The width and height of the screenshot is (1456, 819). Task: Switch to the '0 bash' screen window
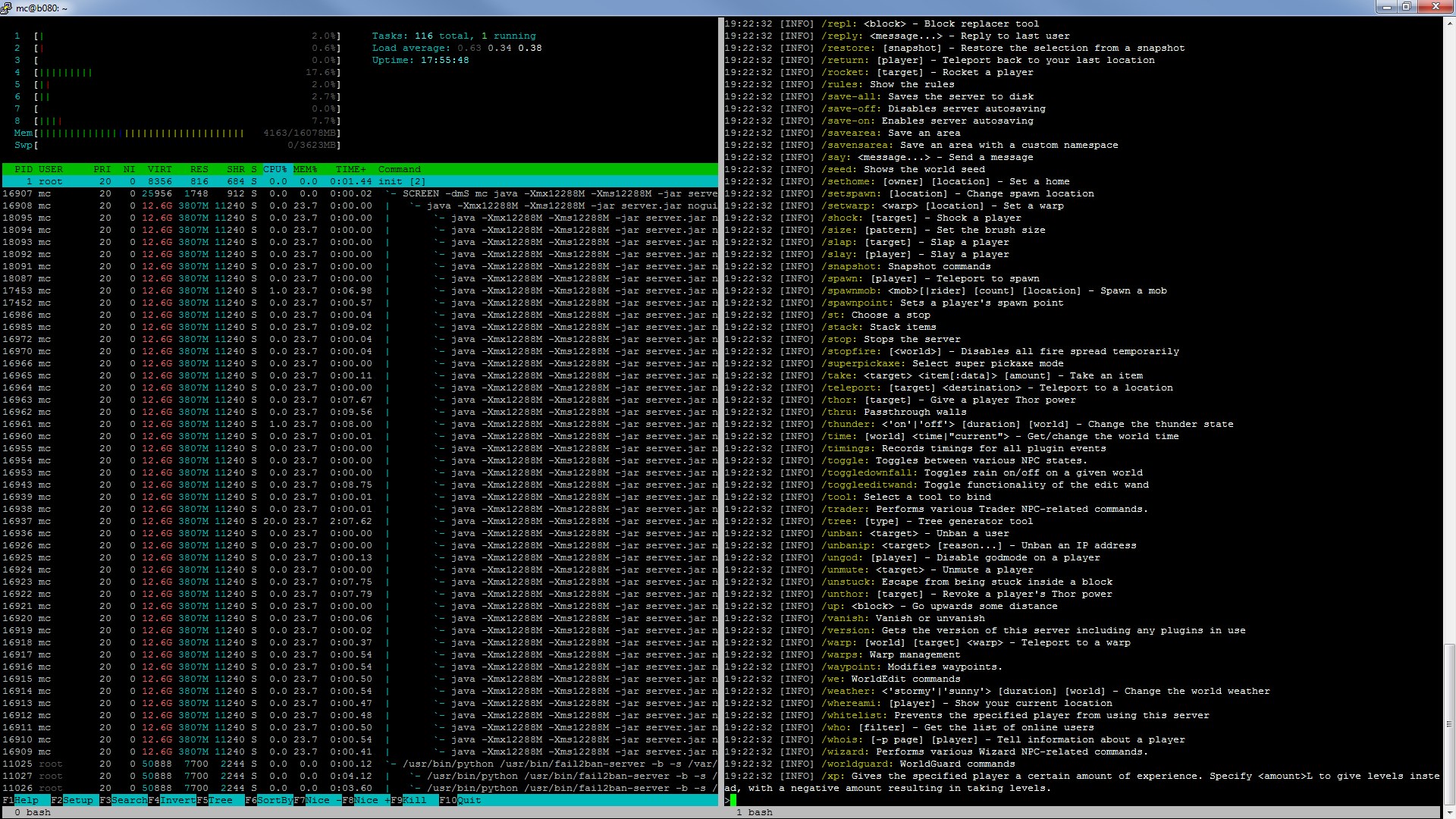point(33,812)
